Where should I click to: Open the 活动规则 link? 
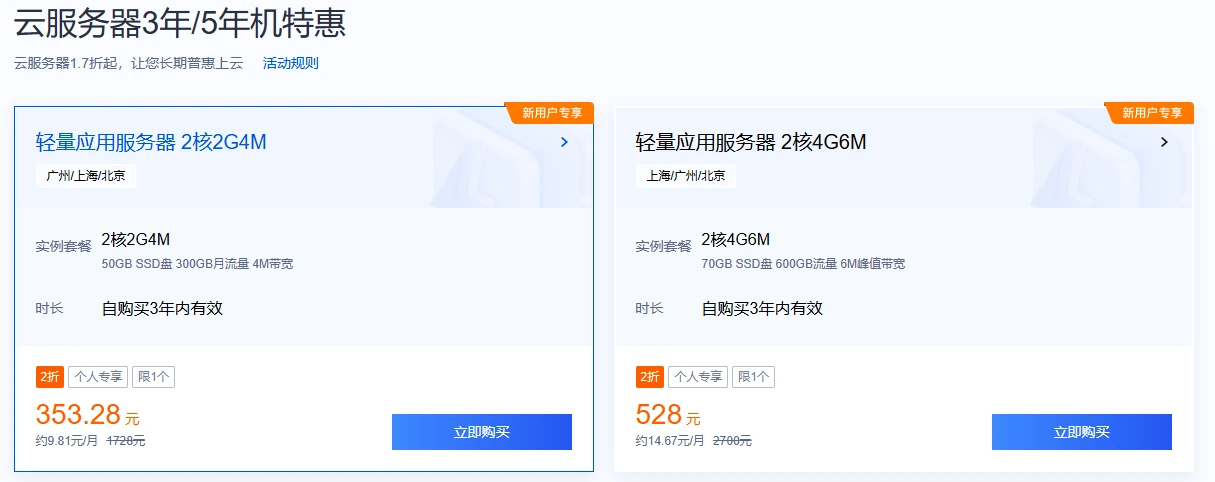point(290,63)
